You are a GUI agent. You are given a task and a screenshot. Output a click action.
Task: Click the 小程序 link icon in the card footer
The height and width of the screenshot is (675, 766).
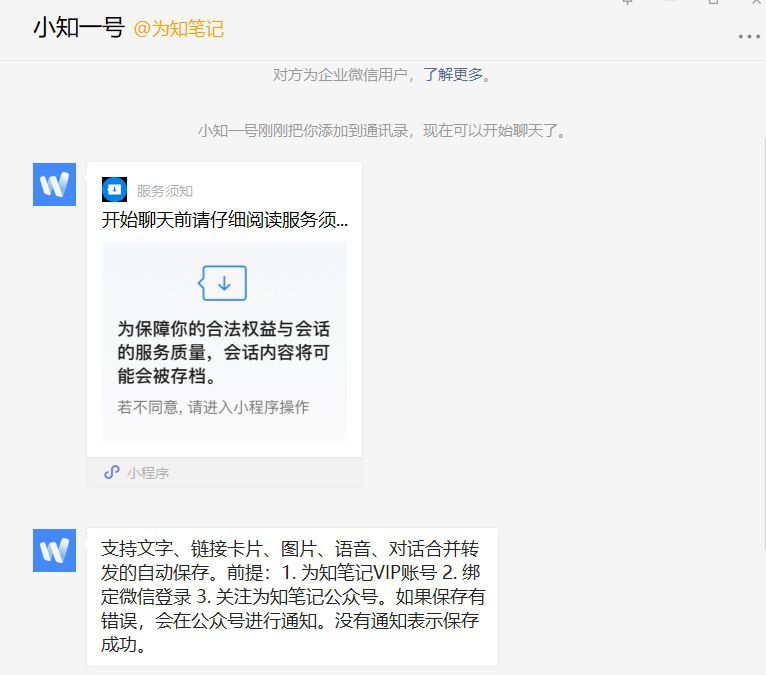112,472
